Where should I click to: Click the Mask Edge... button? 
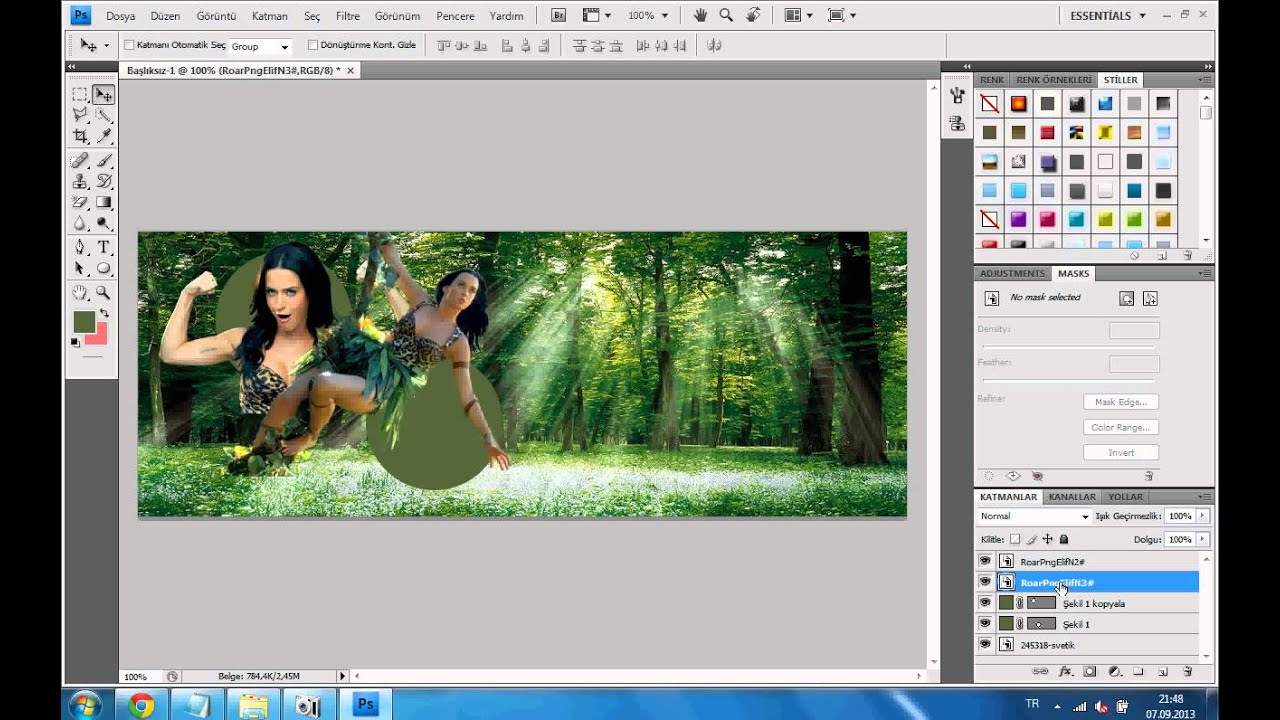coord(1121,402)
